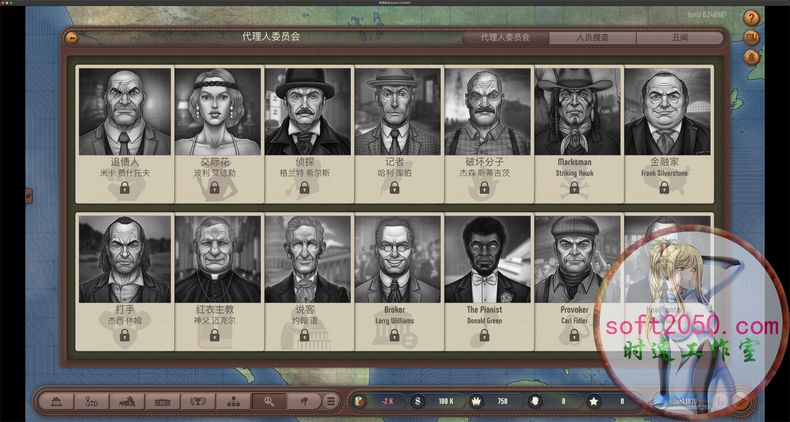Image resolution: width=790 pixels, height=422 pixels.
Task: Click the lock icon under Broker
Action: [x=394, y=335]
